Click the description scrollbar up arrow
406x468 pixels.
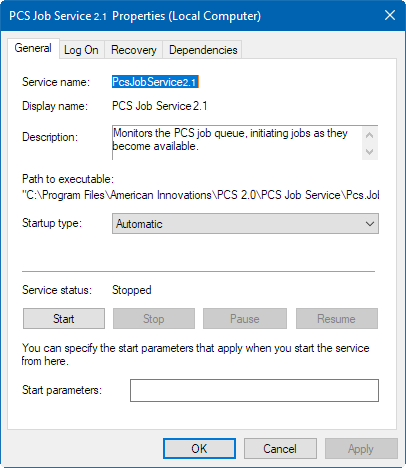tap(369, 135)
